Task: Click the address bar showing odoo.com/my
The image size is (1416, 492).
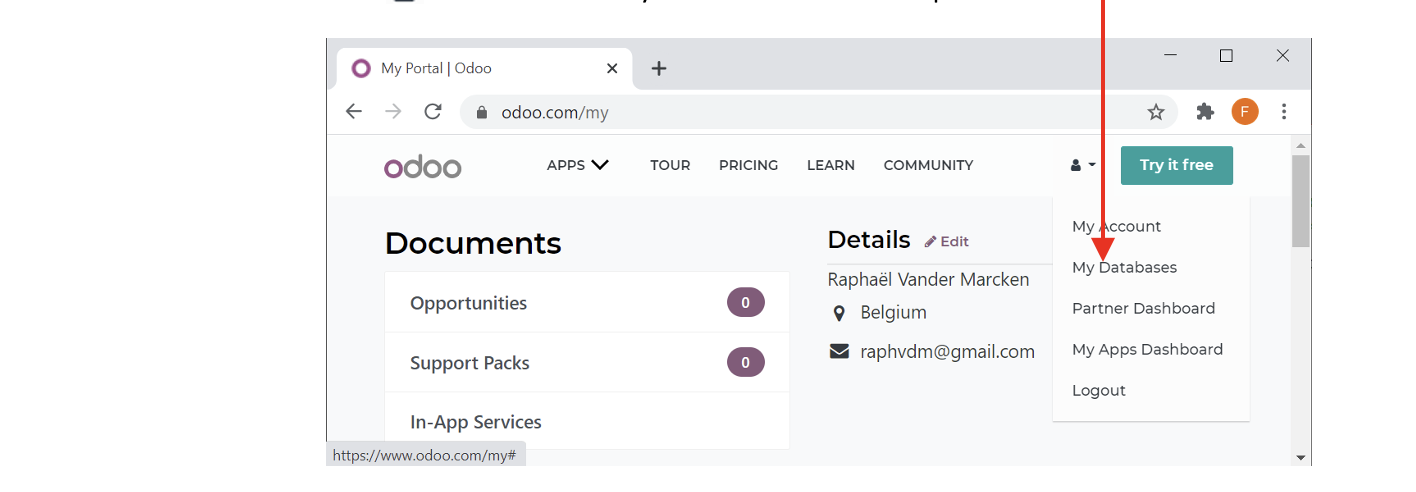Action: click(x=800, y=112)
